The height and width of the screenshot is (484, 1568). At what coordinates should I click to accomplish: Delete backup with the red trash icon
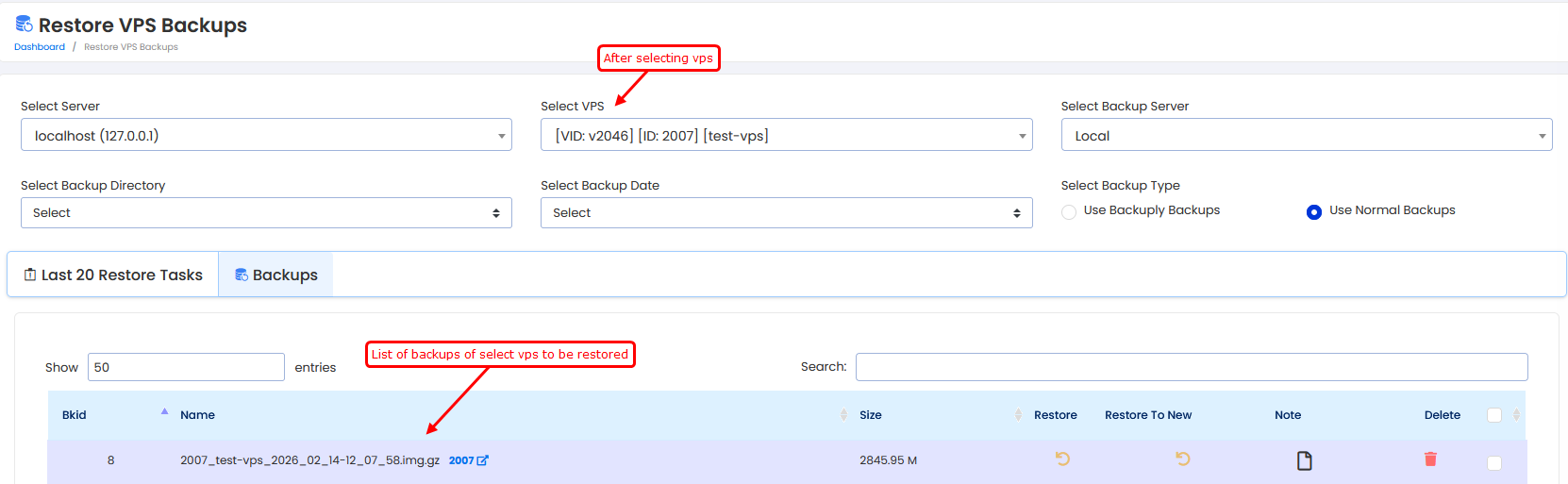(1430, 459)
